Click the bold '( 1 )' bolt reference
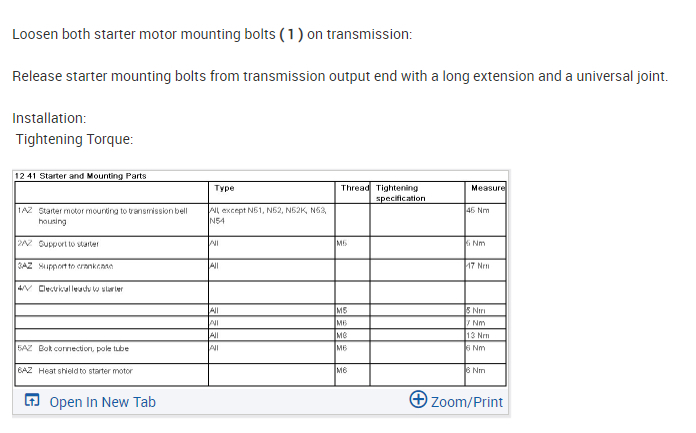696x433 pixels. click(289, 34)
